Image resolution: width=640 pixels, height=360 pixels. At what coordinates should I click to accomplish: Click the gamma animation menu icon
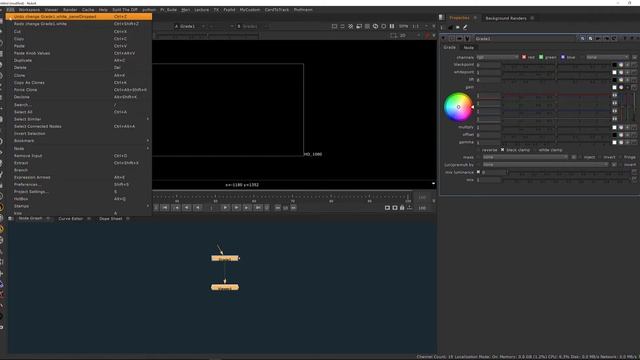pyautogui.click(x=634, y=142)
